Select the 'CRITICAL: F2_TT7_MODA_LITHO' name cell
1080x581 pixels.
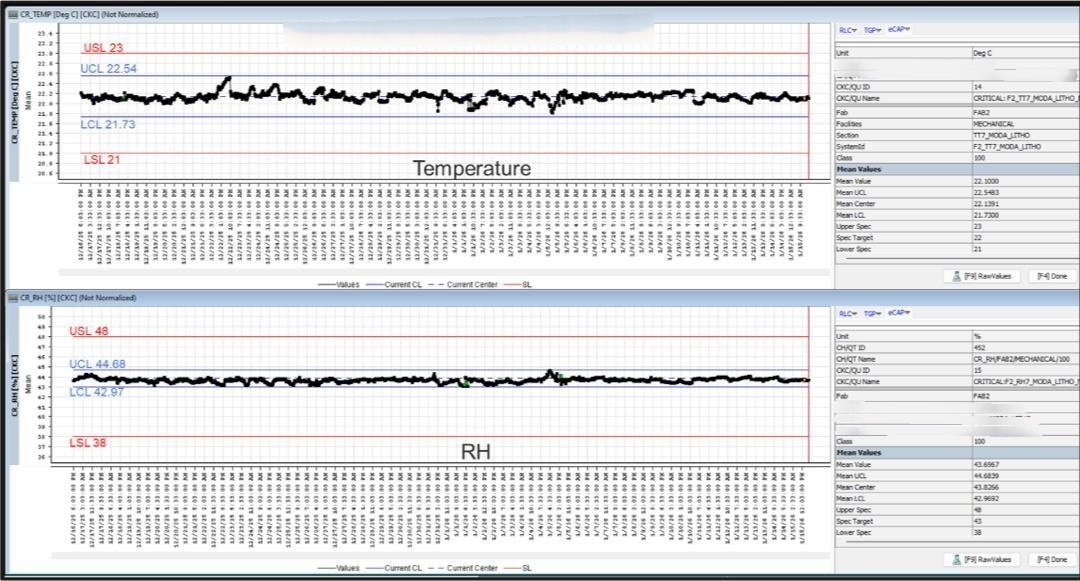pos(1025,98)
